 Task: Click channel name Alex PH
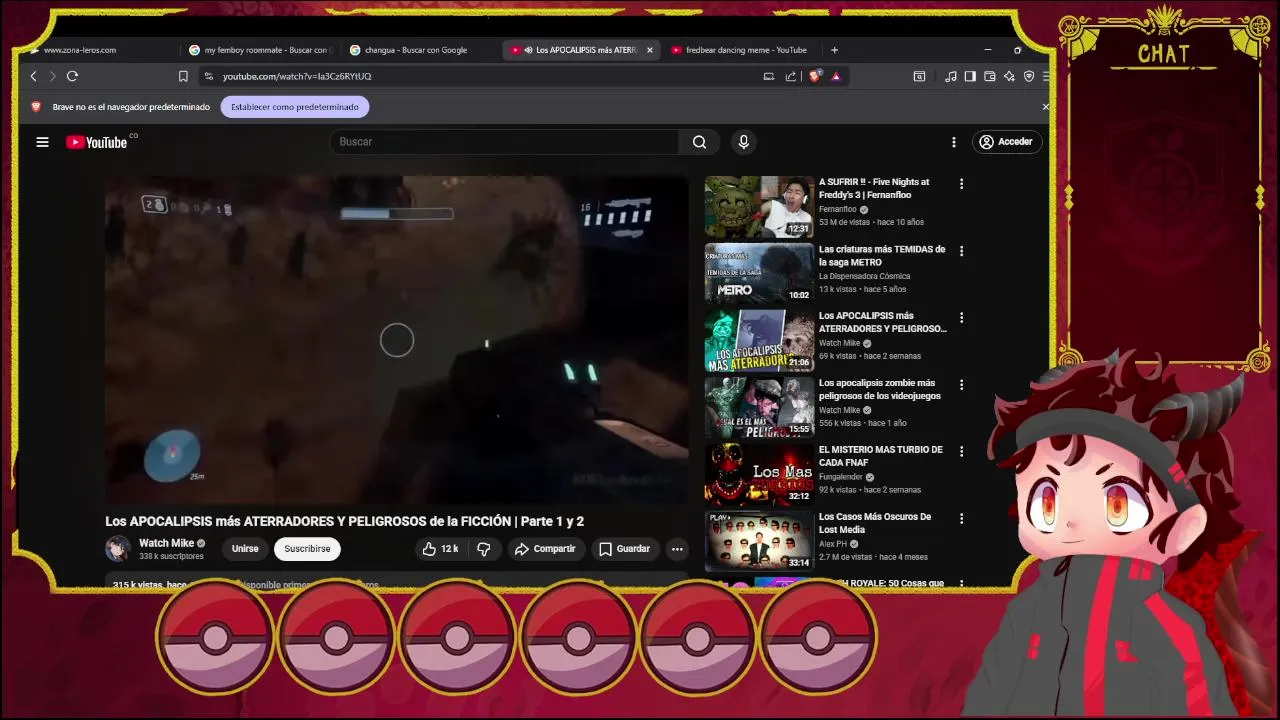(x=833, y=544)
